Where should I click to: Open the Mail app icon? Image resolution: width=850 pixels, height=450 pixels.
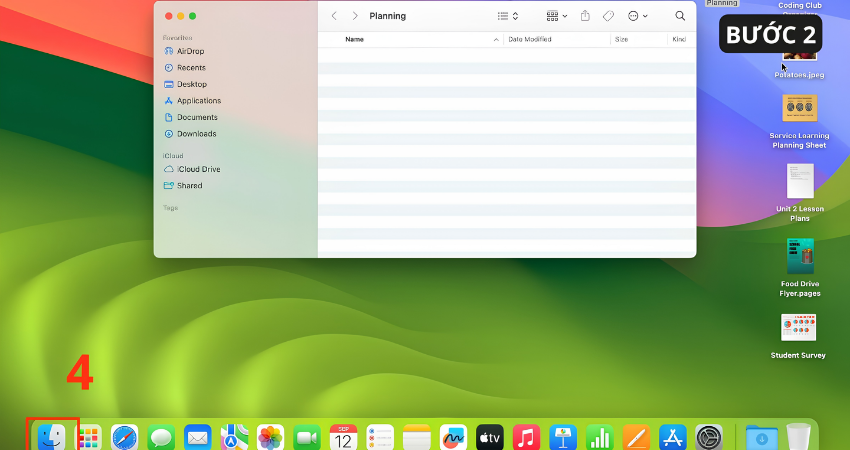[197, 437]
